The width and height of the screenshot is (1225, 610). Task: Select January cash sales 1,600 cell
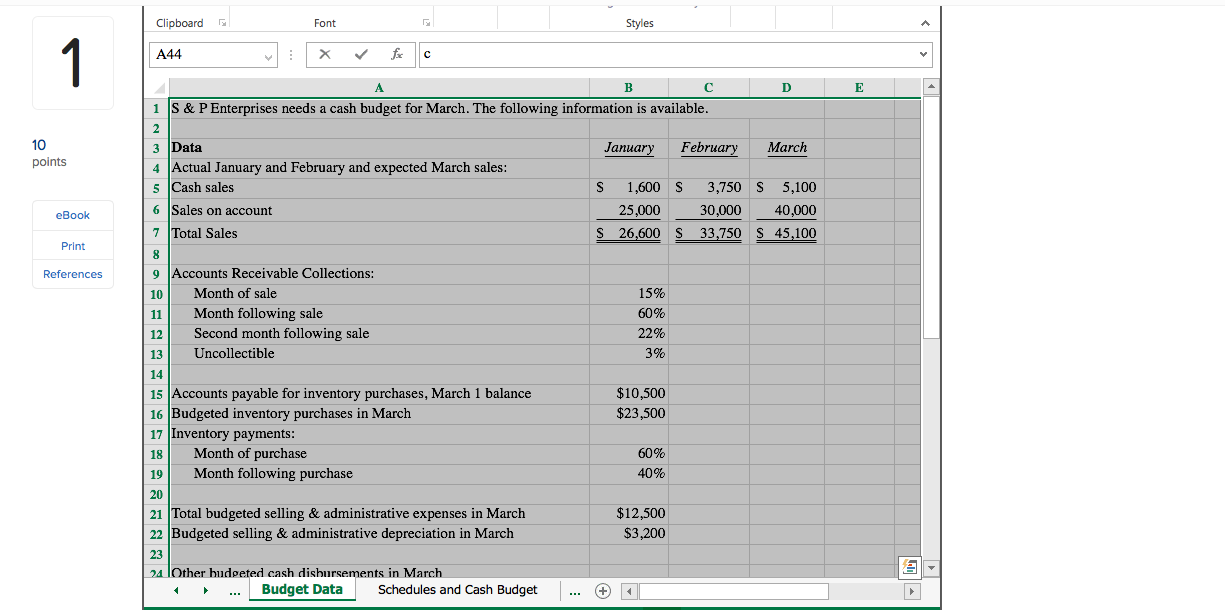point(628,187)
